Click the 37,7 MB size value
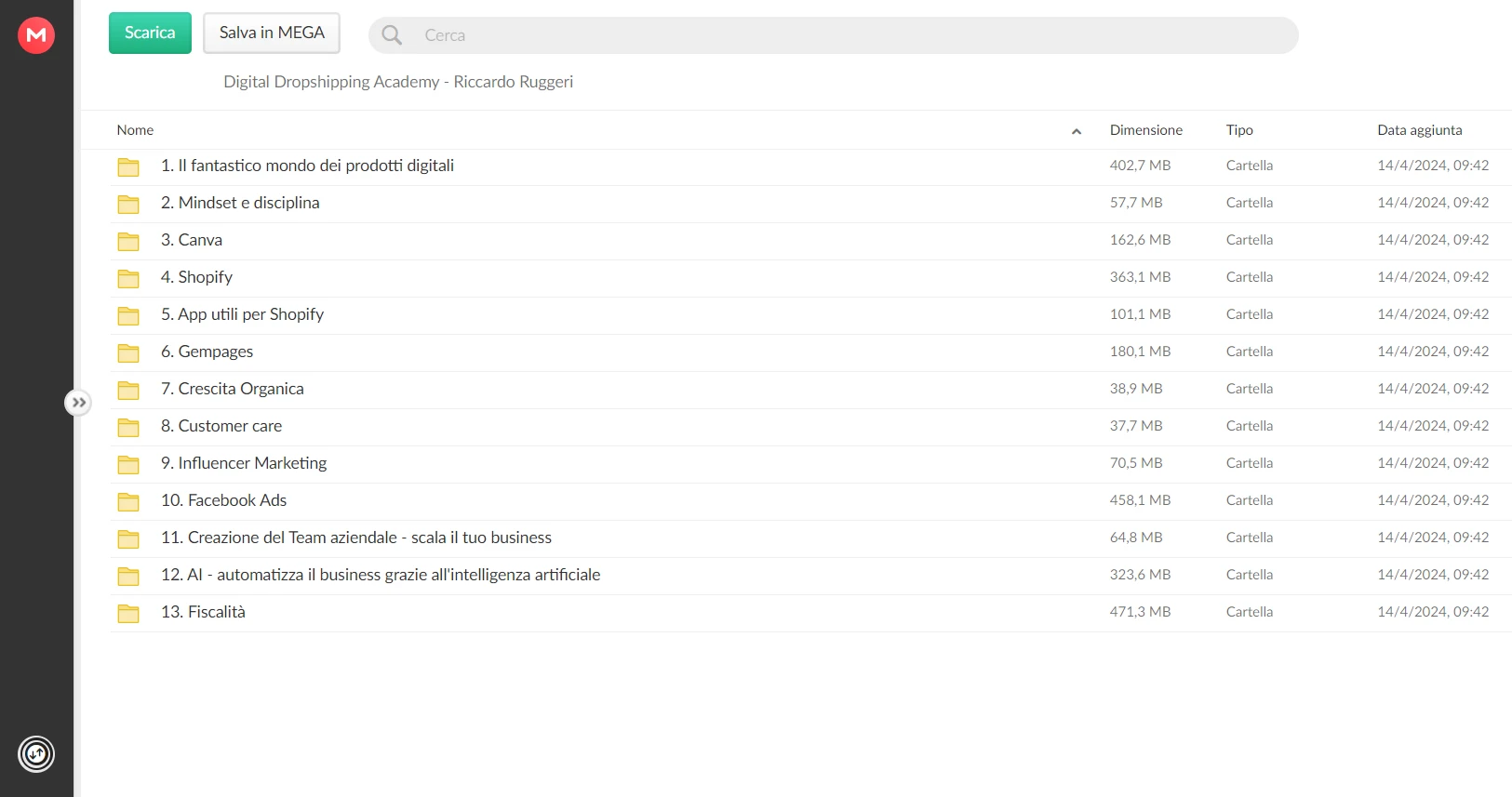Viewport: 1512px width, 797px height. coord(1136,426)
